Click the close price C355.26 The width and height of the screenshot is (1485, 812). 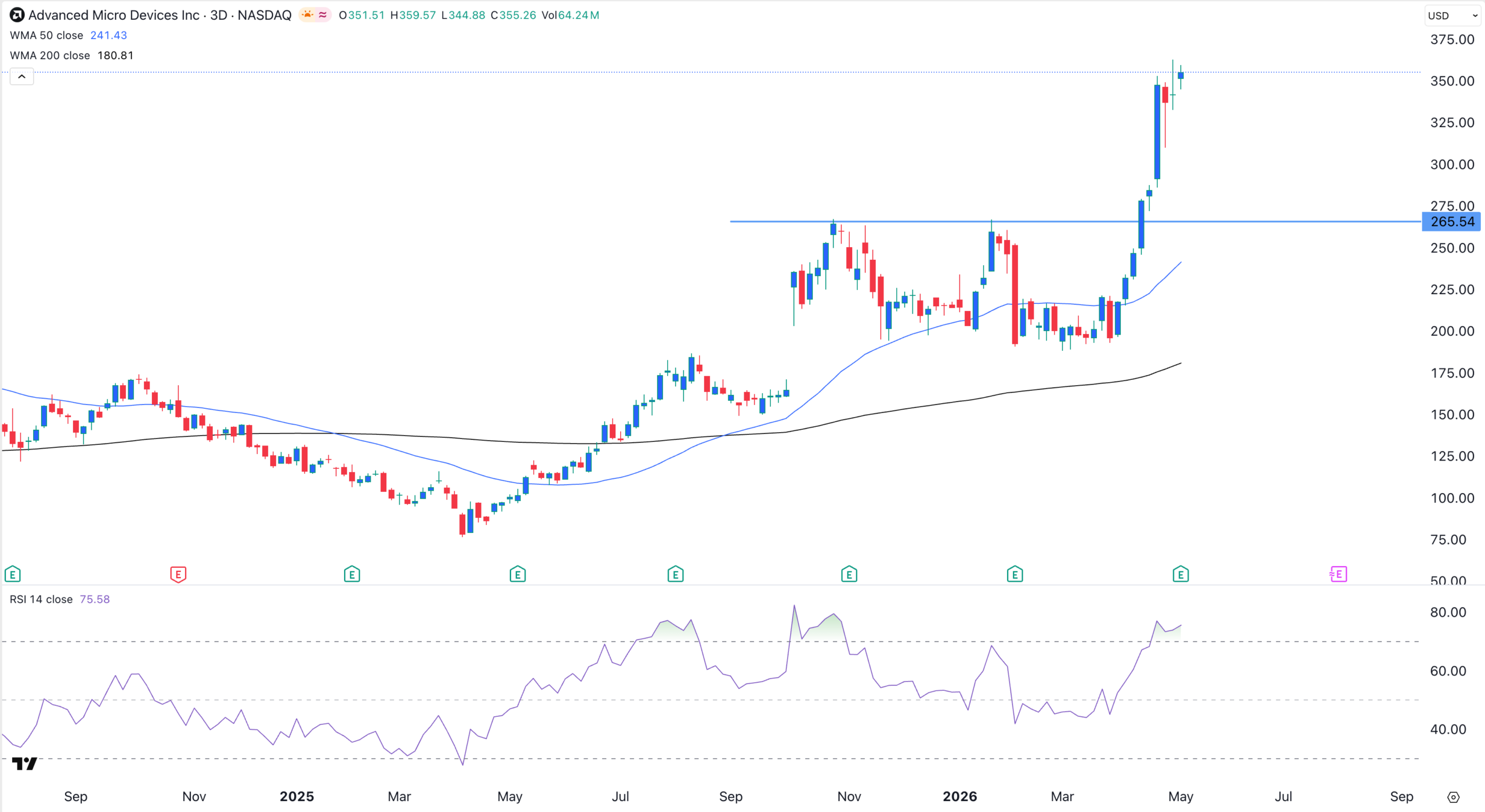(x=513, y=15)
